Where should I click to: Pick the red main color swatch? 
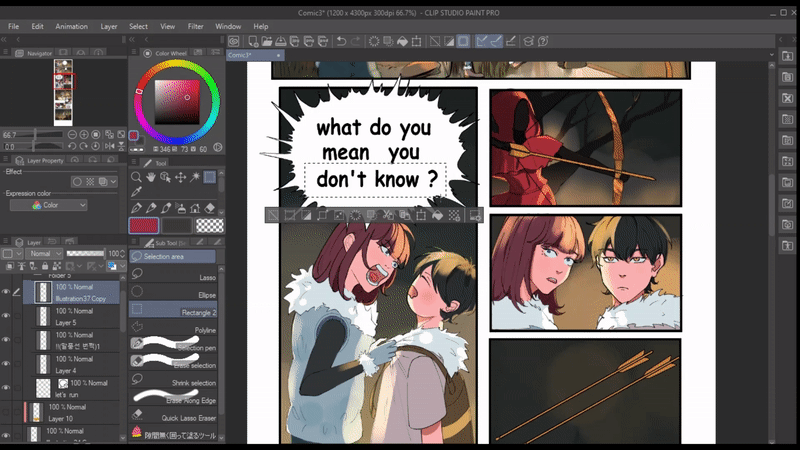click(x=144, y=226)
